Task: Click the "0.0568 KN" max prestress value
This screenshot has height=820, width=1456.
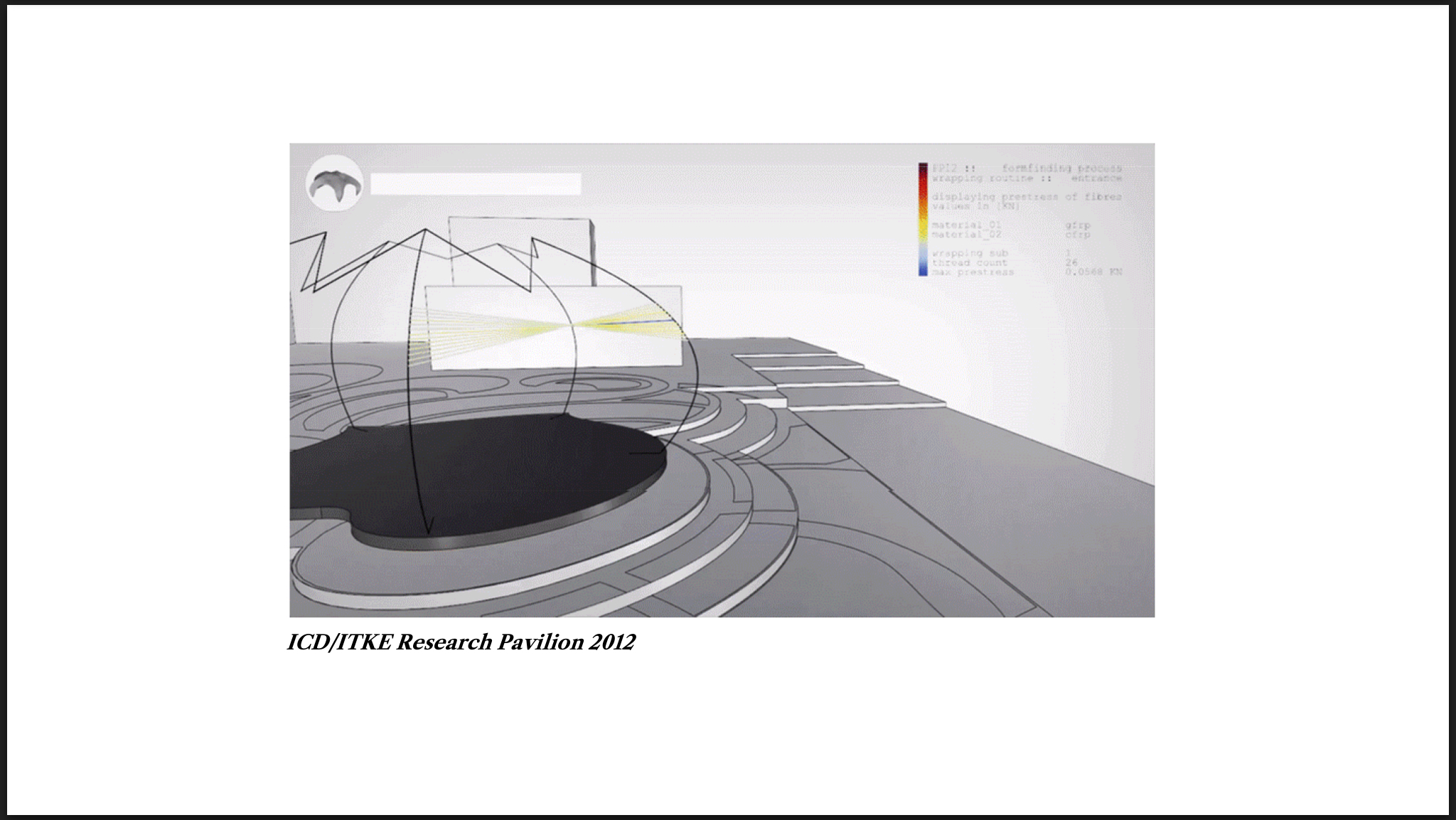Action: (1093, 271)
